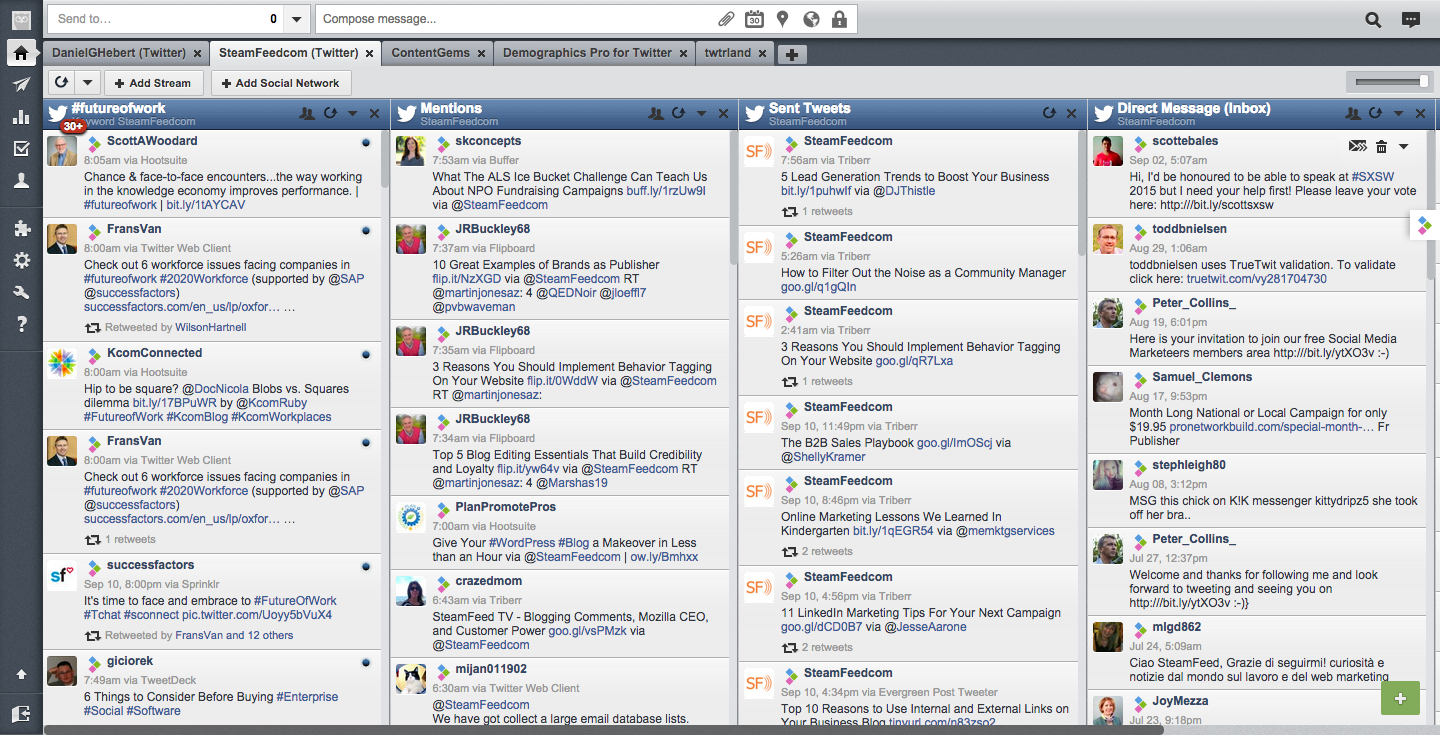The height and width of the screenshot is (735, 1440).
Task: Click the Add Social Network button
Action: [x=281, y=83]
